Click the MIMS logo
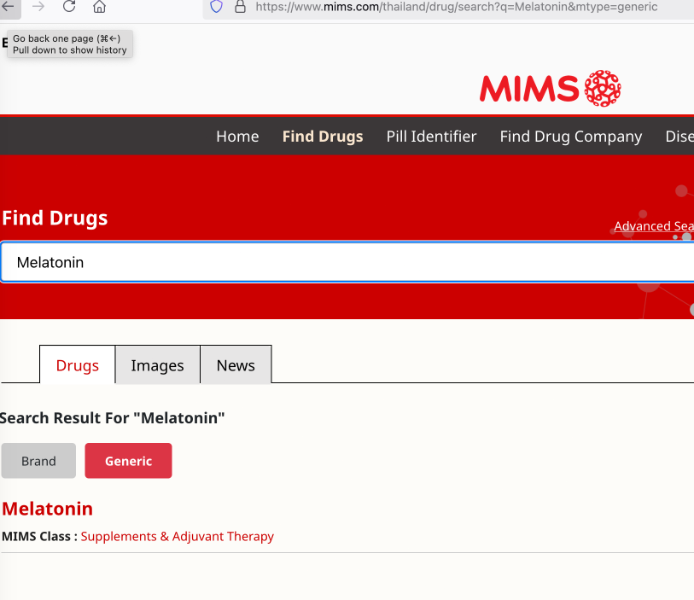 click(x=550, y=88)
